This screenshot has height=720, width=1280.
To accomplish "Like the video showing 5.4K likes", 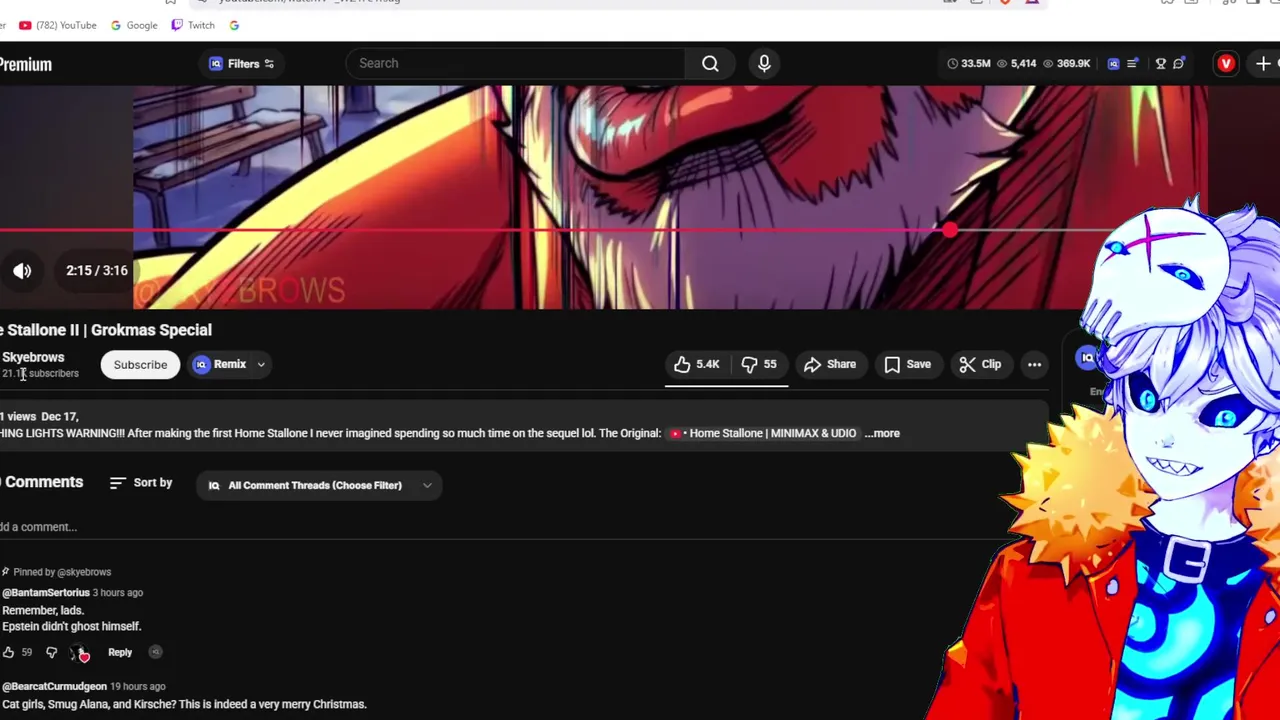I will (698, 365).
